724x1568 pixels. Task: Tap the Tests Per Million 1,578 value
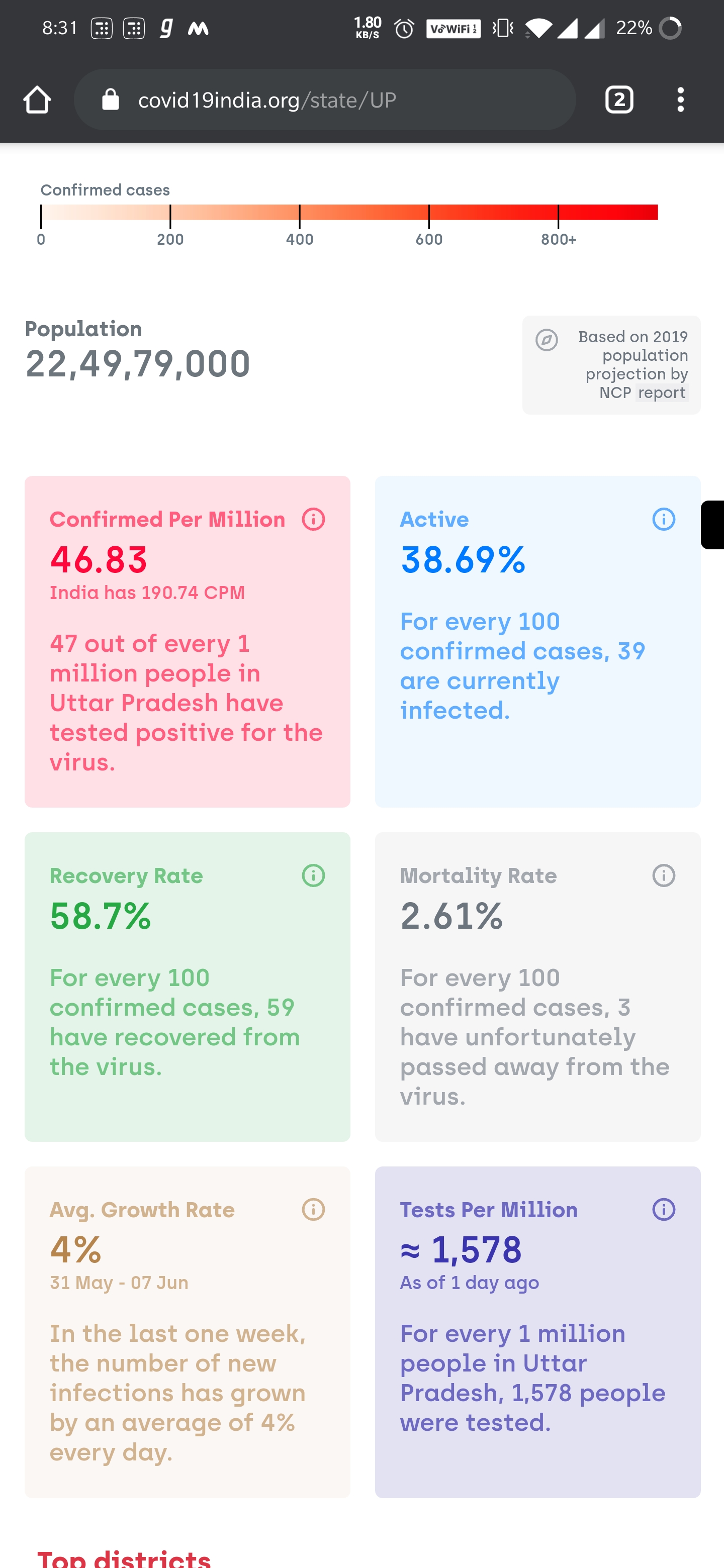[461, 1250]
